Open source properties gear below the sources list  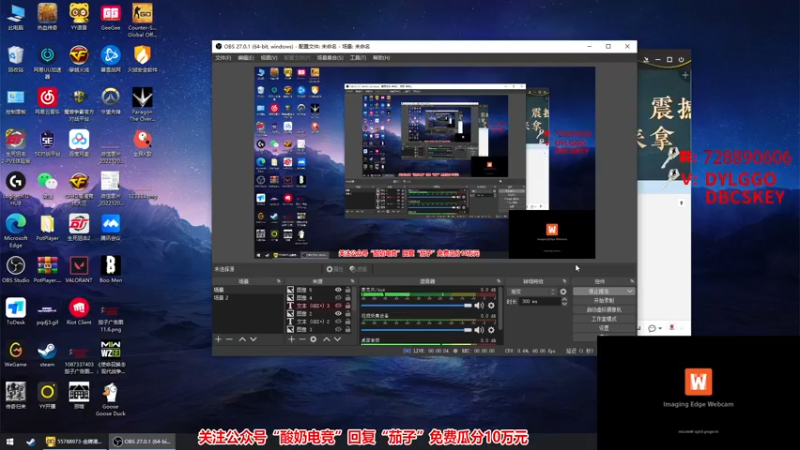pyautogui.click(x=313, y=339)
